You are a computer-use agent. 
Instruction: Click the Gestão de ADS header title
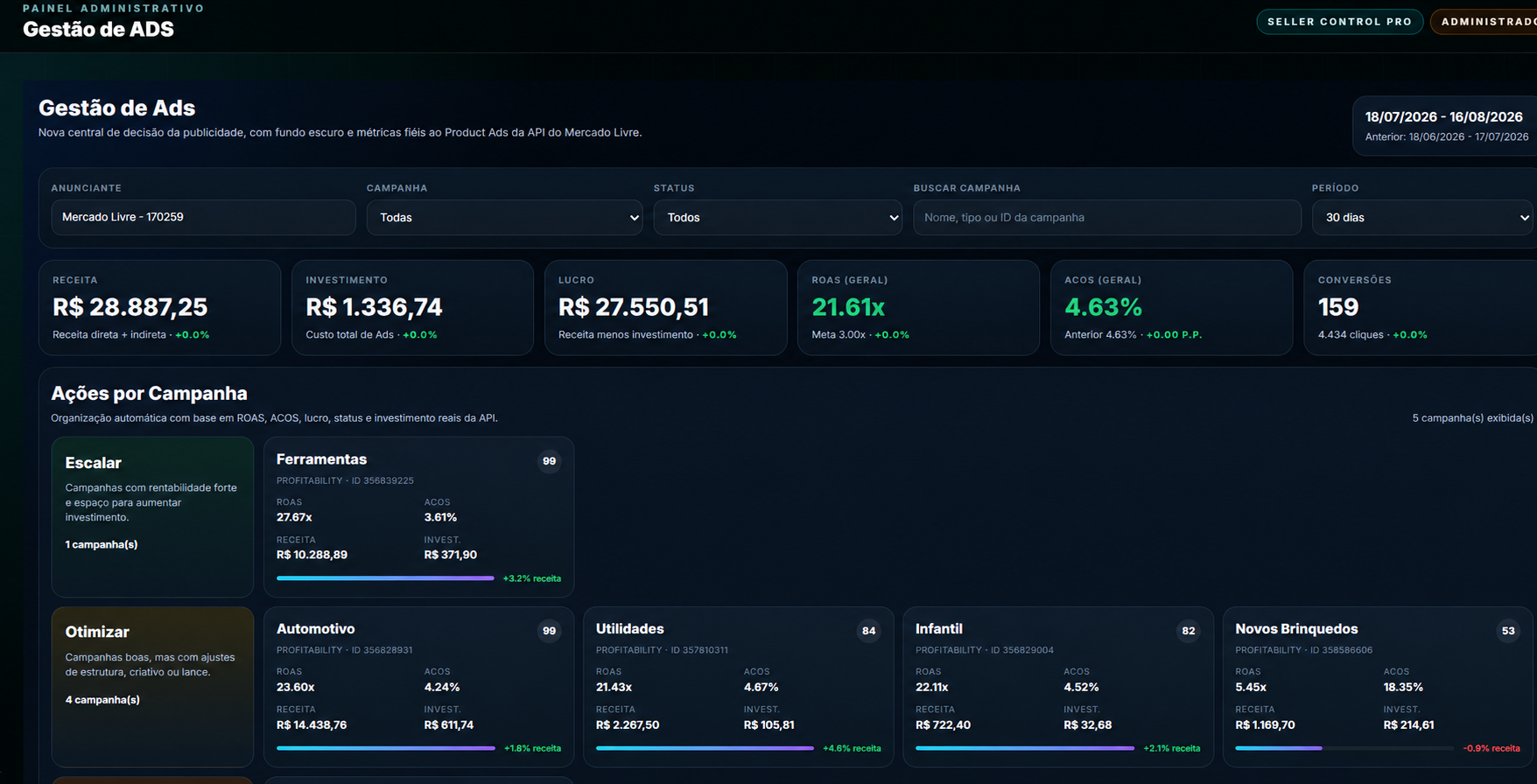[x=98, y=29]
